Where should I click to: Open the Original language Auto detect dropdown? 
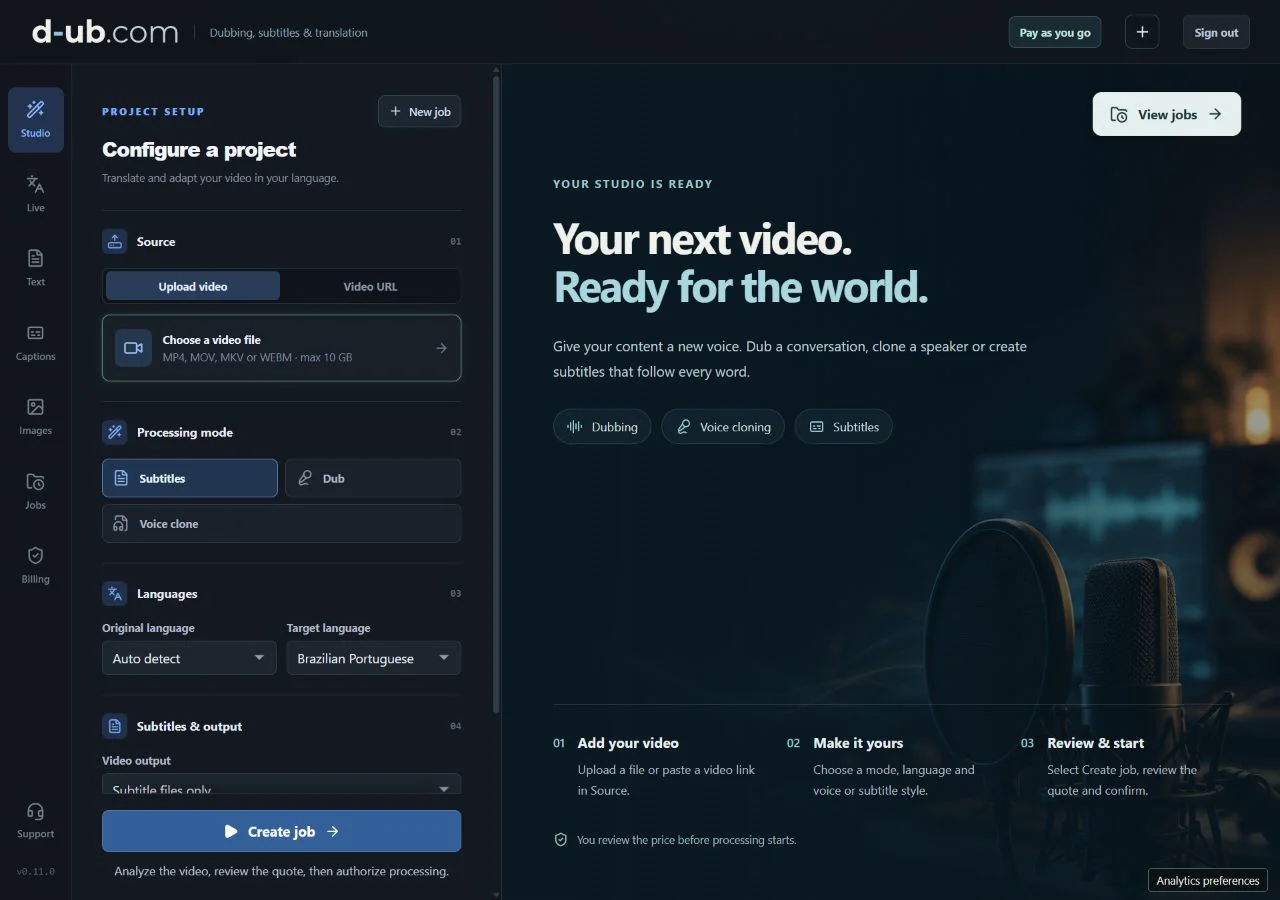[x=189, y=658]
